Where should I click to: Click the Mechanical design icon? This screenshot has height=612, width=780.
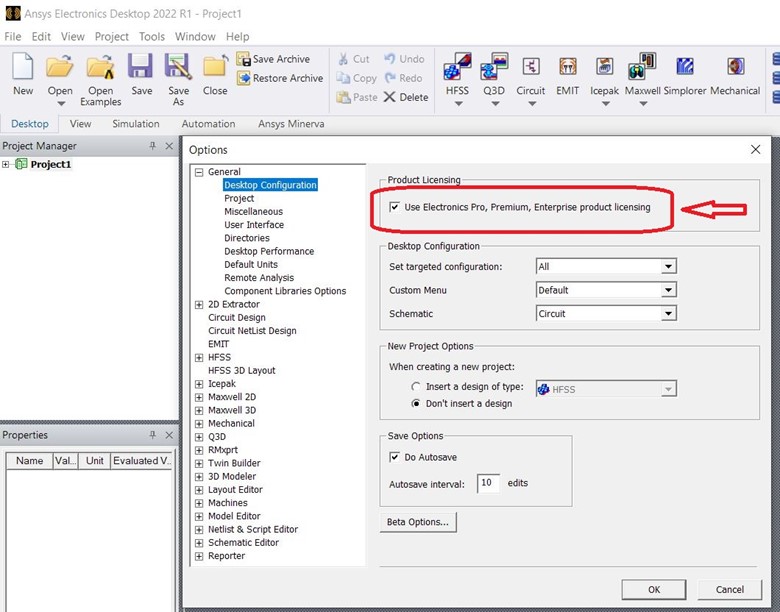(735, 67)
